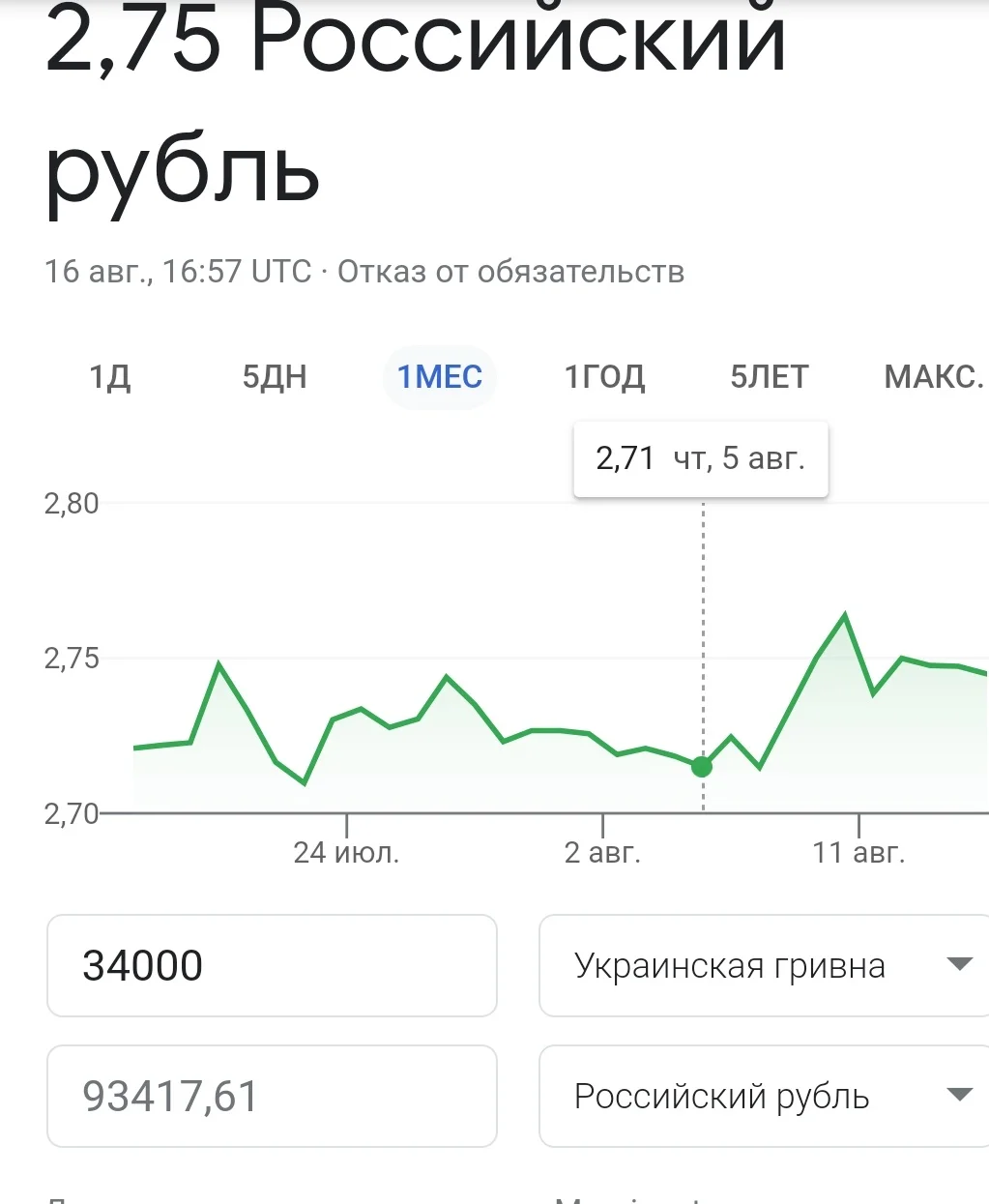989x1204 pixels.
Task: Show the 1ГОД chart range
Action: (x=604, y=376)
